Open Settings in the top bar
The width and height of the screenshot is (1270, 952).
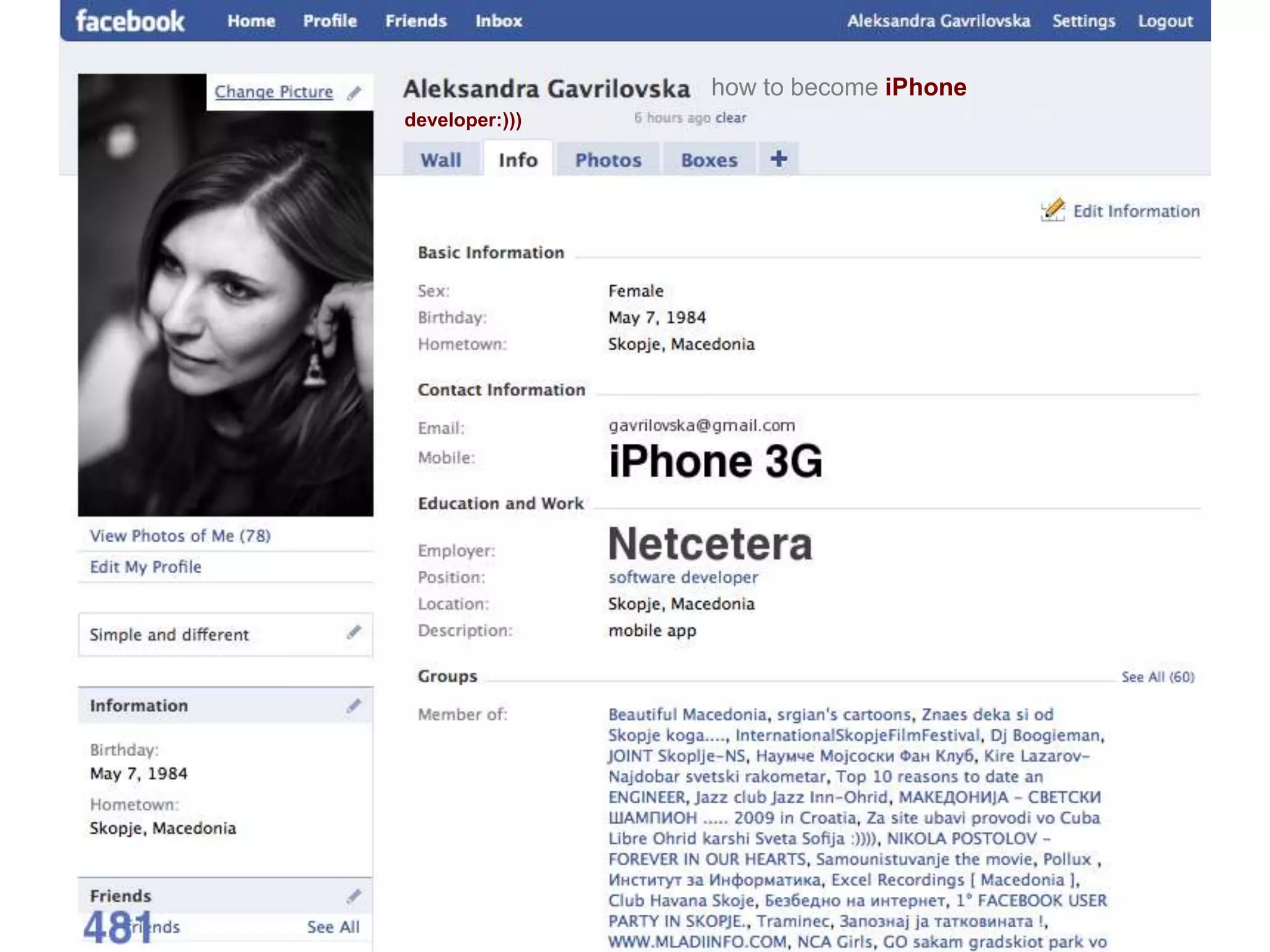1084,21
